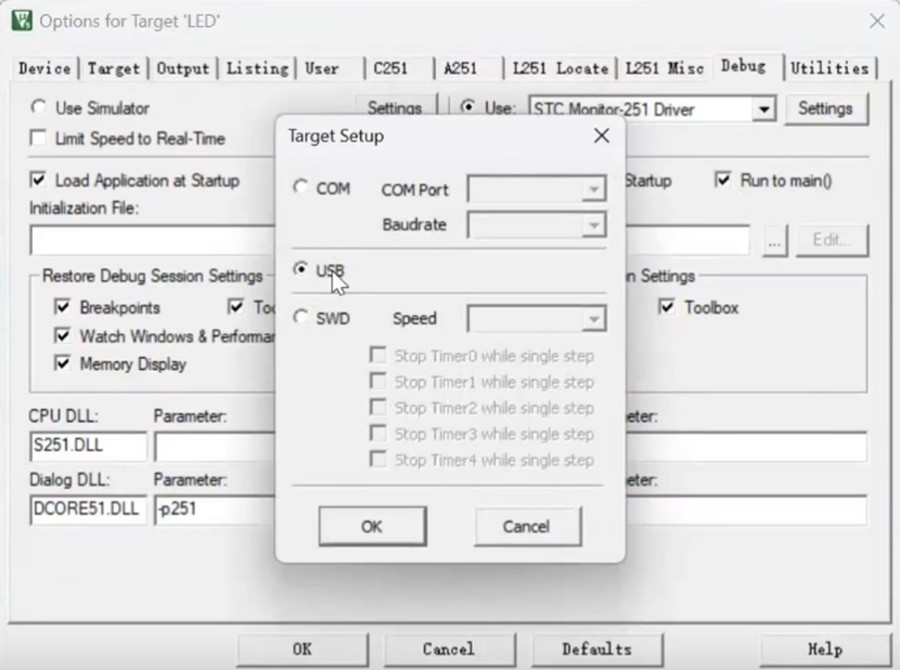Toggle Limit Speed to Real-Time checkbox
The height and width of the screenshot is (670, 900).
click(39, 138)
